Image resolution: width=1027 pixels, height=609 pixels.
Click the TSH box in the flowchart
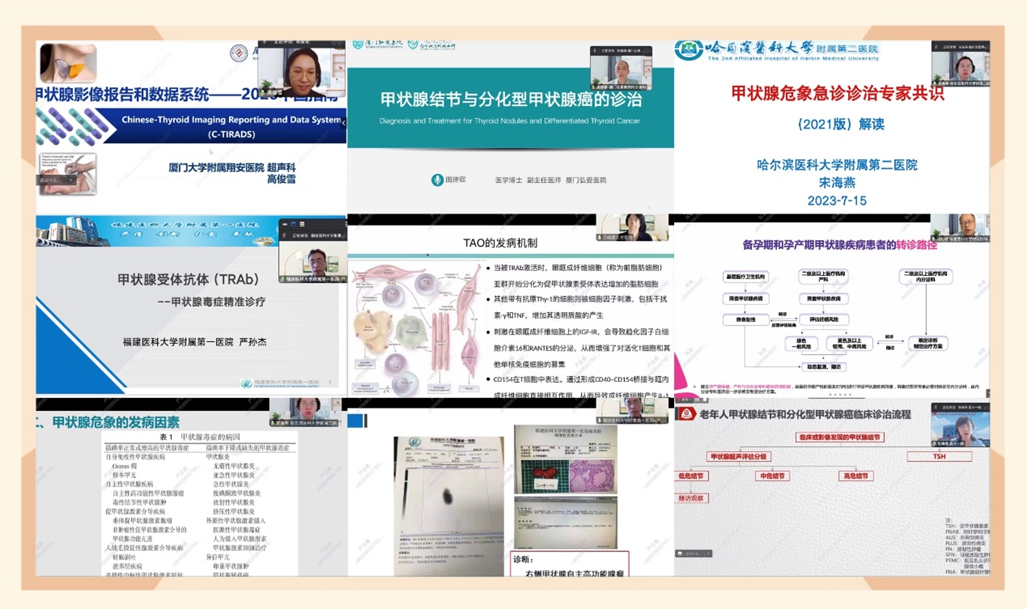pos(938,456)
